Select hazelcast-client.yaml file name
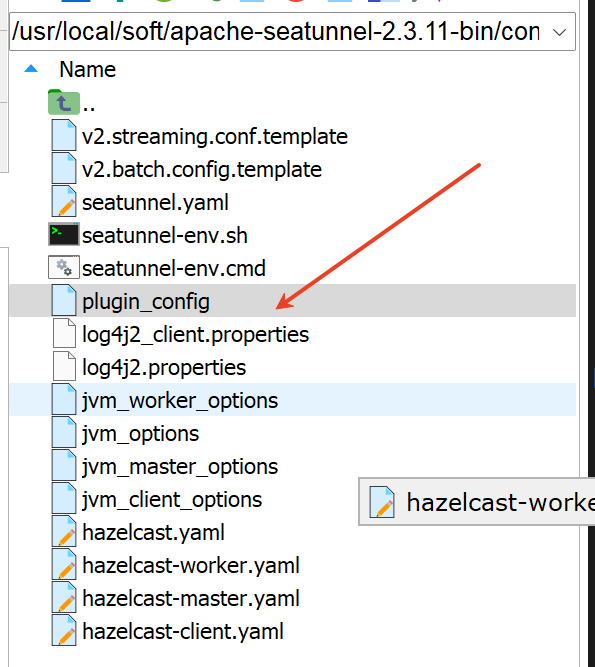Image resolution: width=595 pixels, height=667 pixels. [182, 631]
